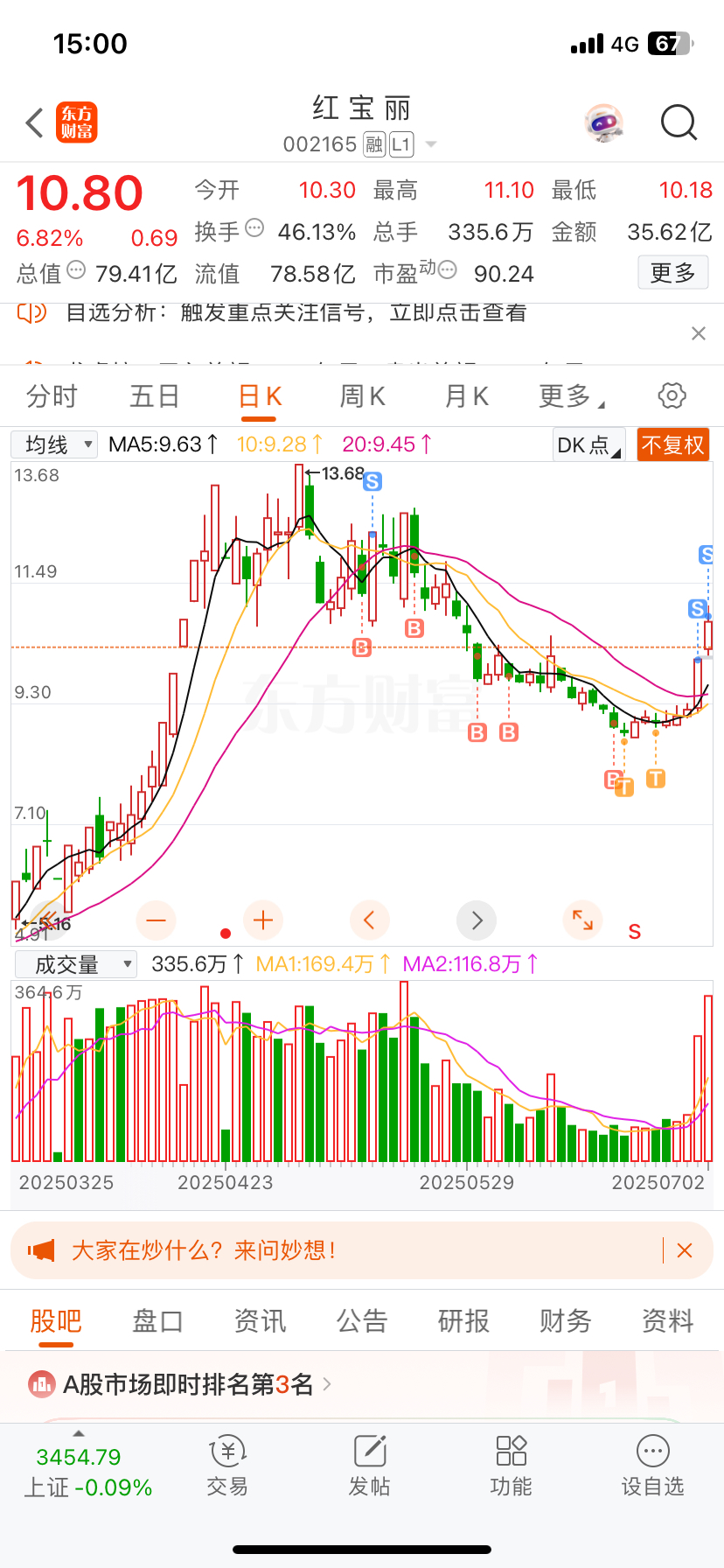Tap the 融 badge beside stock code
This screenshot has height=1568, width=724.
click(374, 144)
